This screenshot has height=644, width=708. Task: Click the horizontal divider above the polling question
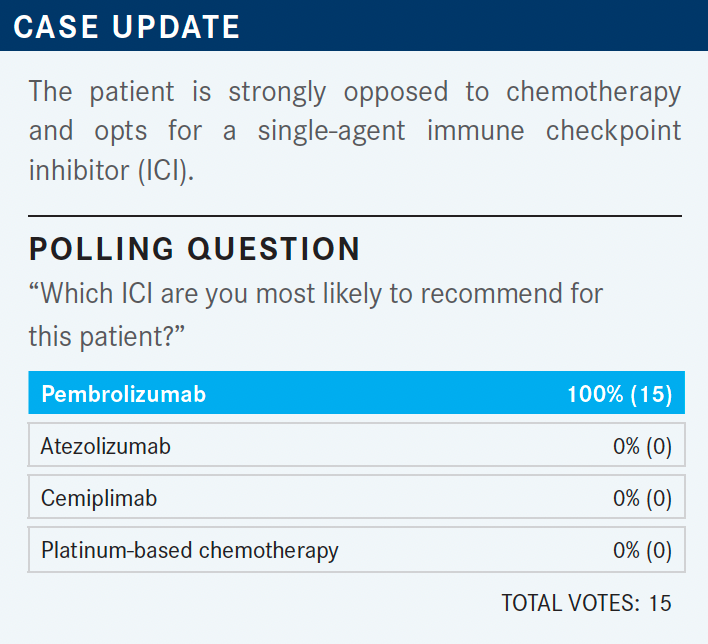click(x=355, y=216)
